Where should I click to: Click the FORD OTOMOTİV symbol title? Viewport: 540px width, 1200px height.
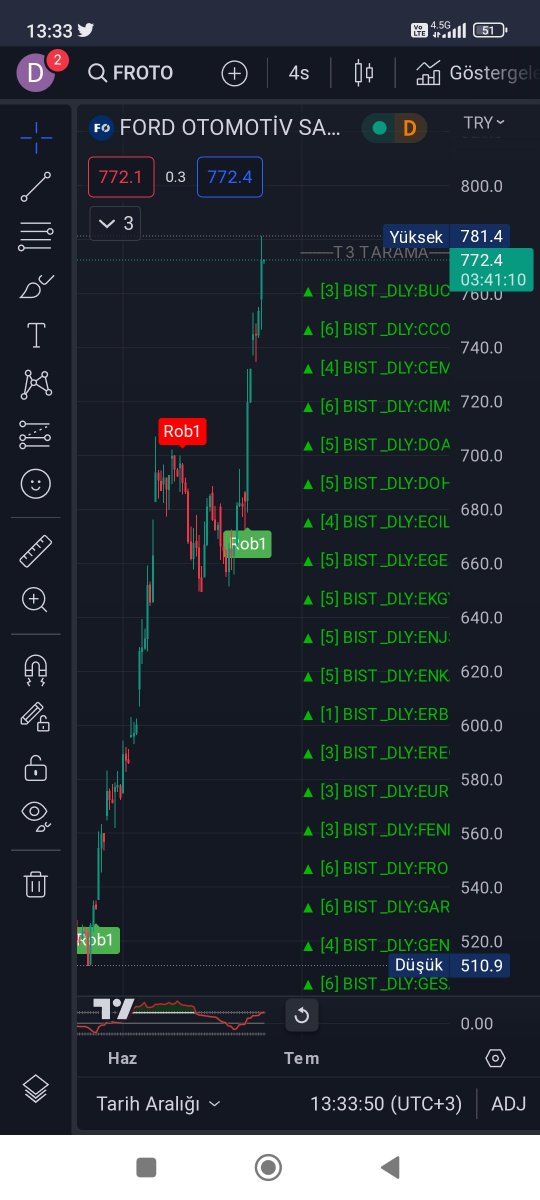coord(230,127)
